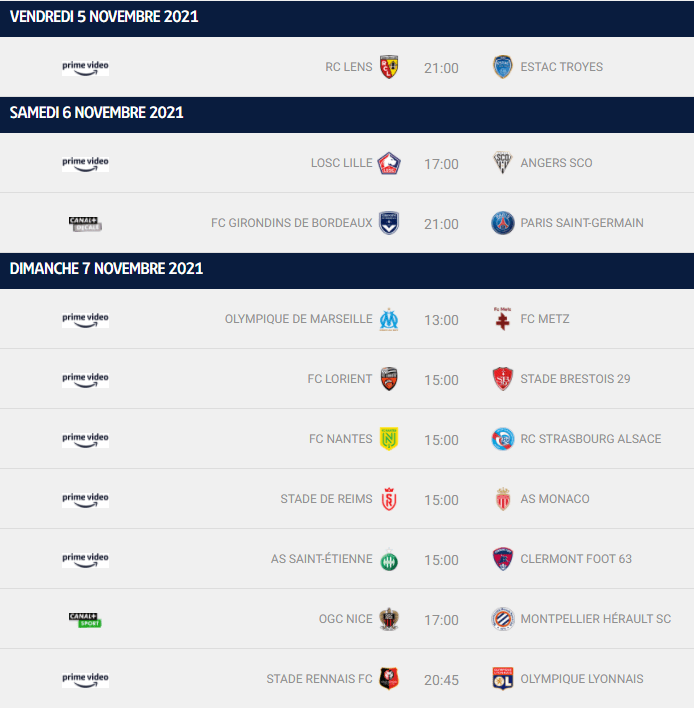Click the Canal+ Décalé broadcaster logo
Screen dimensions: 694x708
pos(85,224)
